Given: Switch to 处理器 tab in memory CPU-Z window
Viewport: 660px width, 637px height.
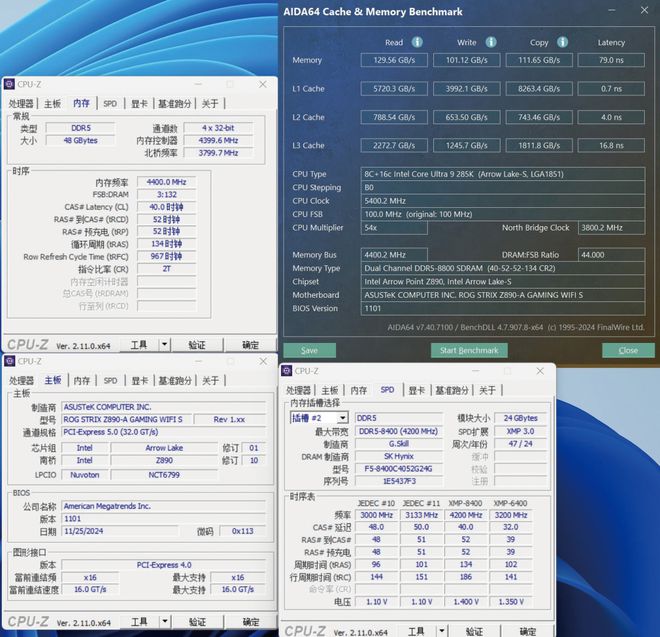Looking at the screenshot, I should click(x=21, y=104).
